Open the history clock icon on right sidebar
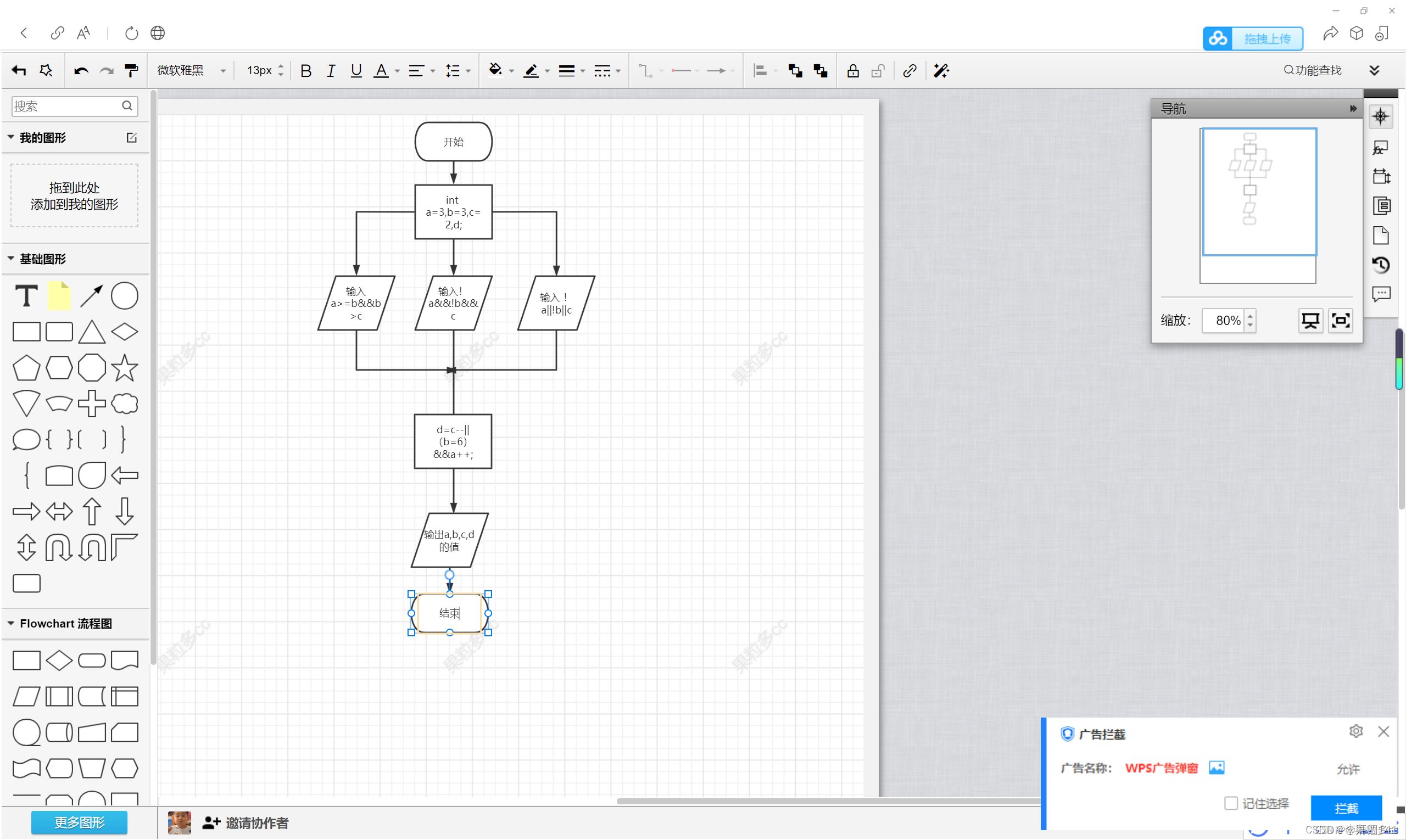Screen dimensions: 1406x840 1381,264
